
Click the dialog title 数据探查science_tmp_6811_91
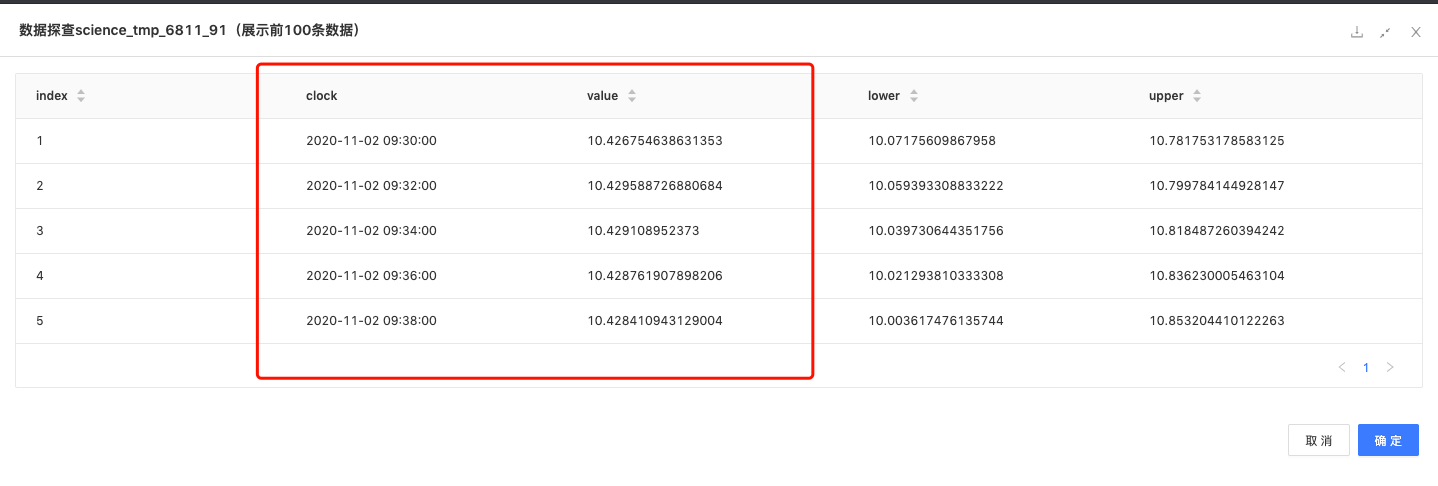coord(190,31)
